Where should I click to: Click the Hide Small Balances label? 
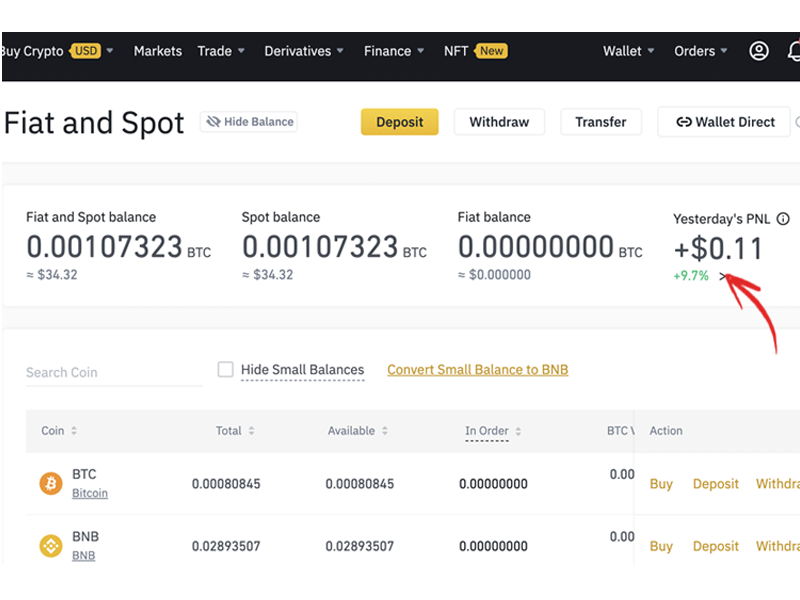[303, 369]
